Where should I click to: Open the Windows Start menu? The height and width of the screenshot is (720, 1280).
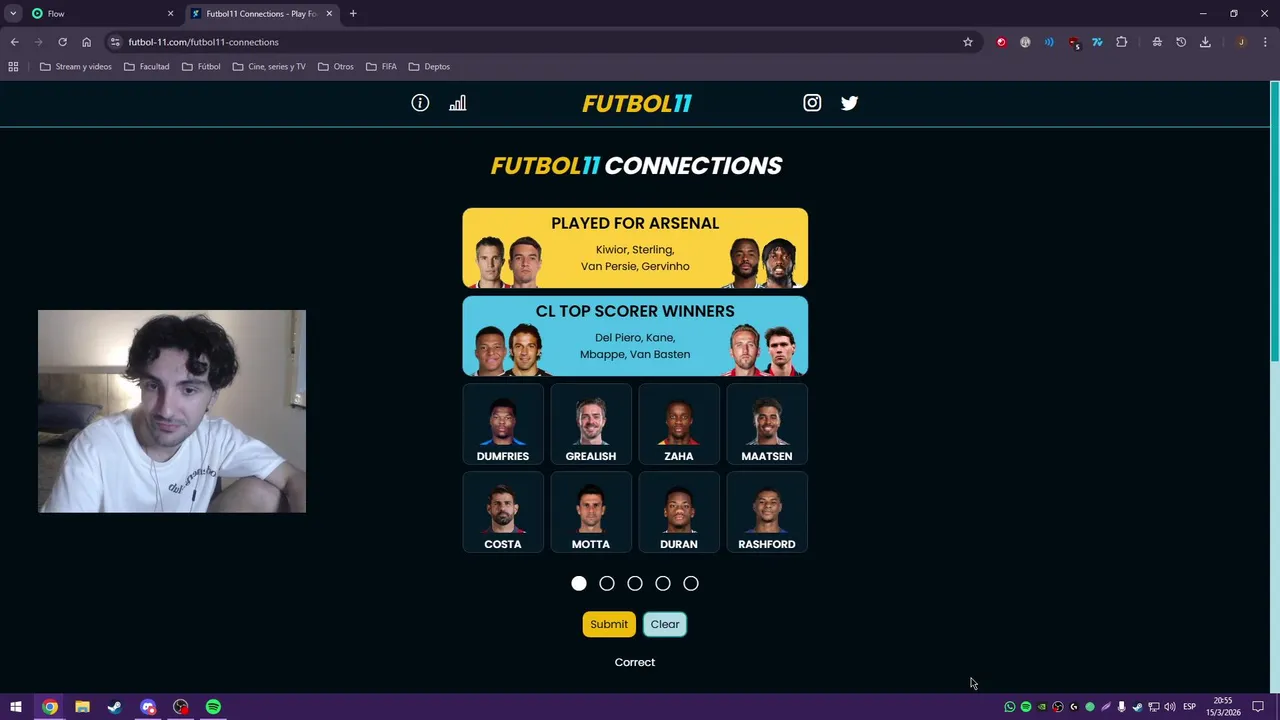[x=16, y=707]
